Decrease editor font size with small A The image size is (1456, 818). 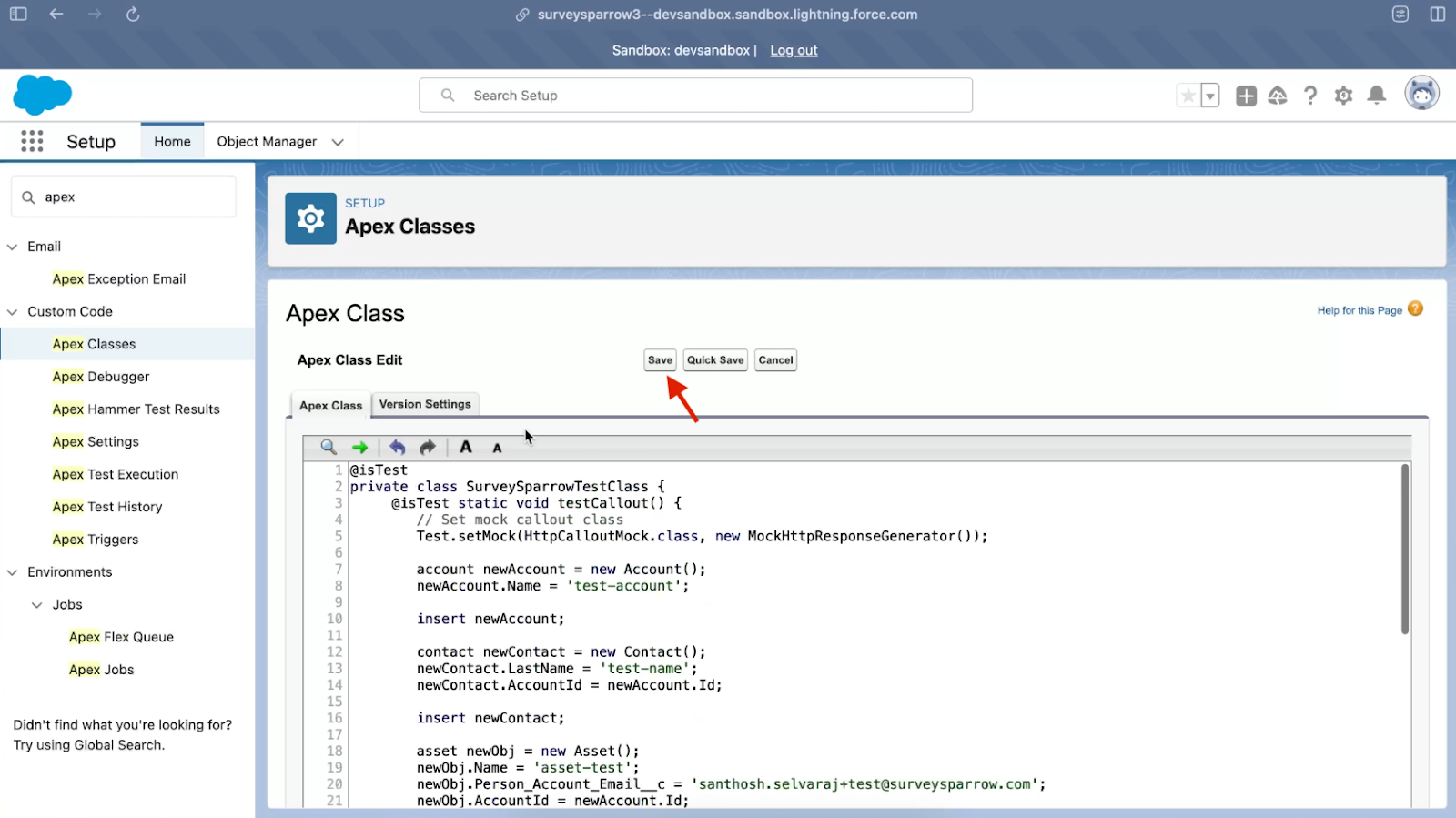click(x=497, y=448)
